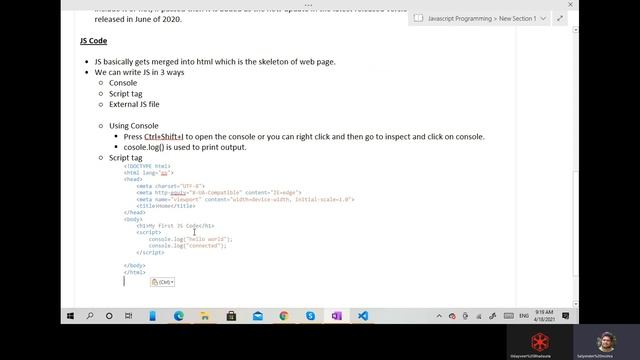Open Windows search from the taskbar
The image size is (640, 360).
pos(90,316)
